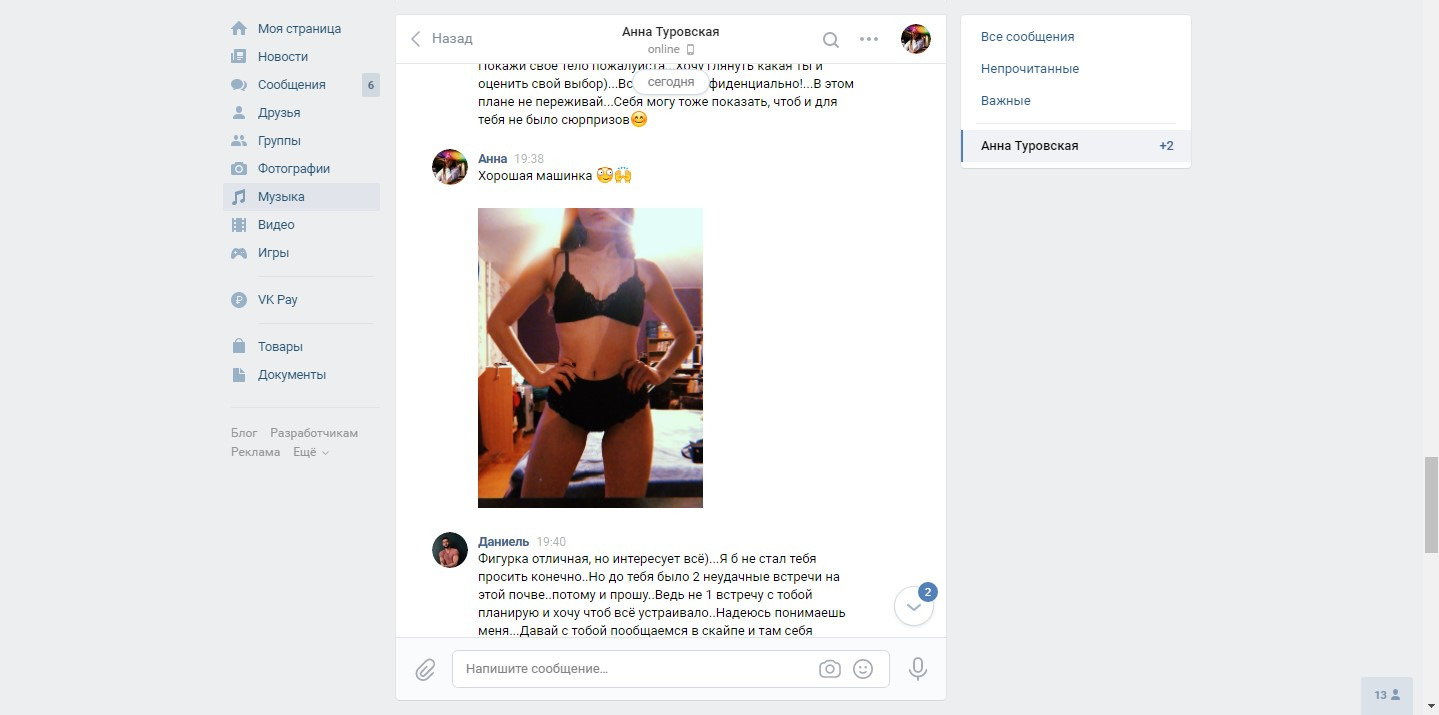Start voice message with microphone icon
Image resolution: width=1439 pixels, height=715 pixels.
918,669
